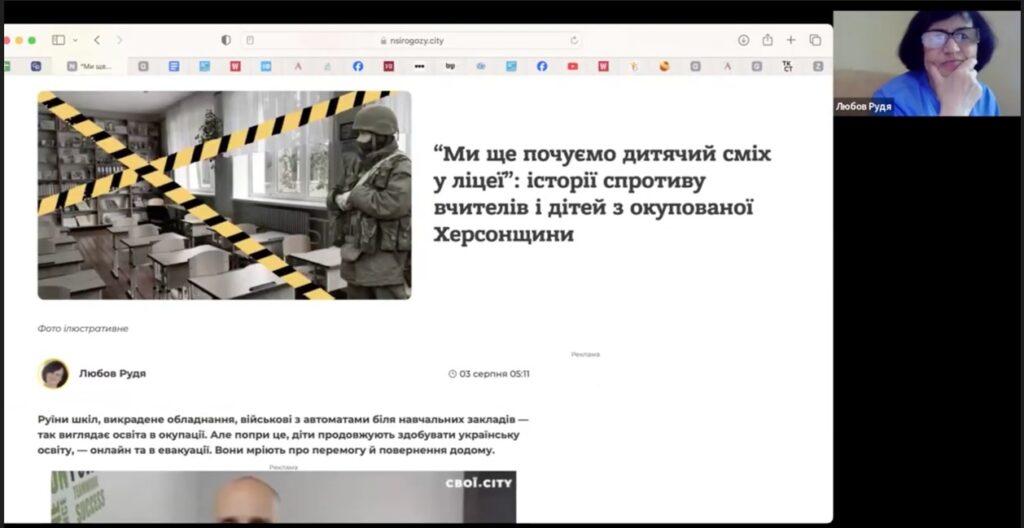The image size is (1024, 528).
Task: Switch to the YouTube tab
Action: tap(572, 66)
